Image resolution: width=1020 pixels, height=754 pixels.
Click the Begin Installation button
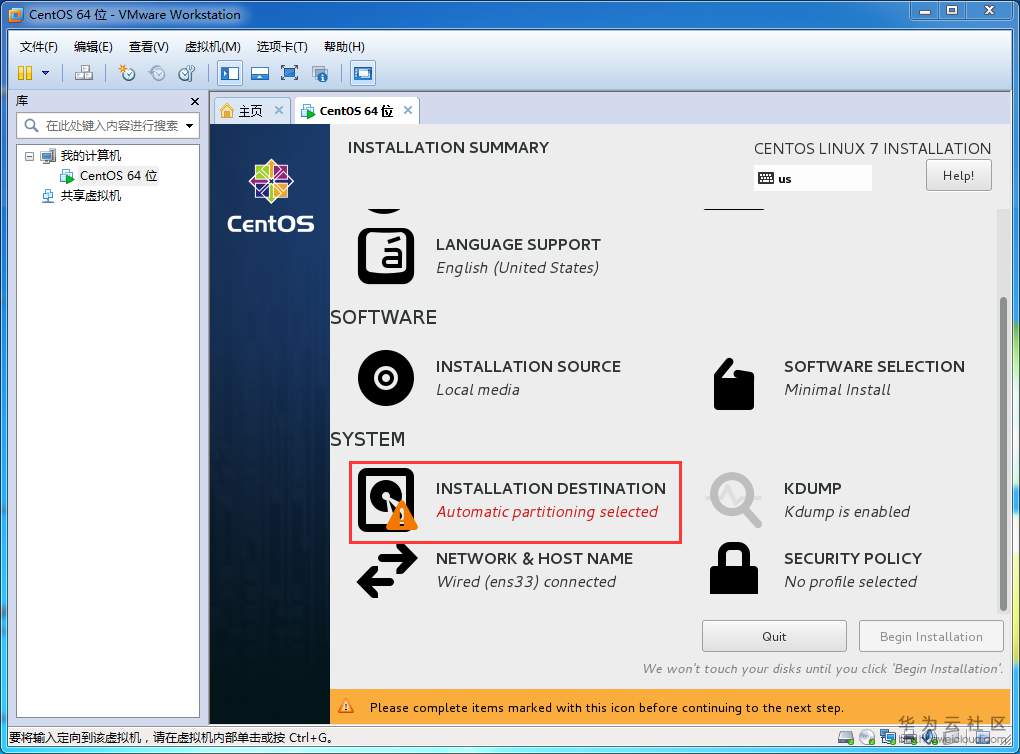pos(931,636)
